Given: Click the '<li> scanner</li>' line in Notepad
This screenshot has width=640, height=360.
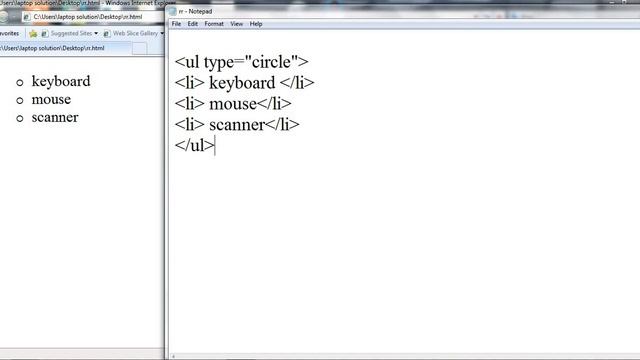Looking at the screenshot, I should [237, 124].
